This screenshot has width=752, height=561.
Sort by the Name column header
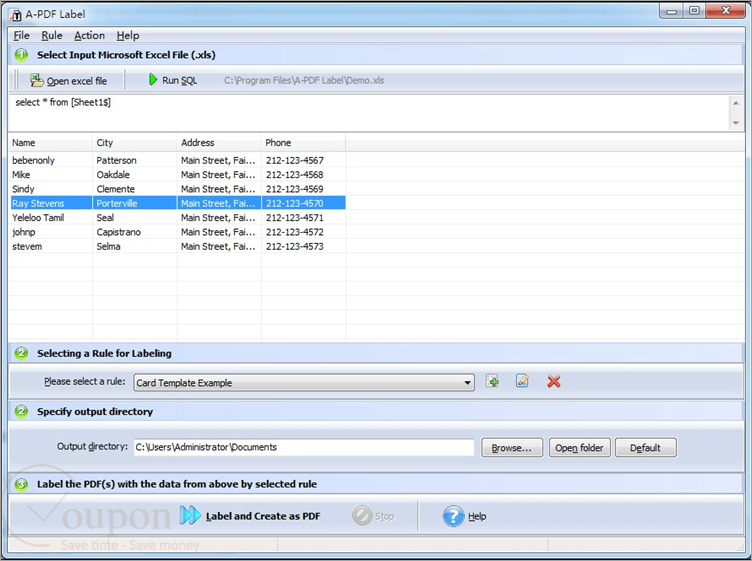pyautogui.click(x=50, y=143)
